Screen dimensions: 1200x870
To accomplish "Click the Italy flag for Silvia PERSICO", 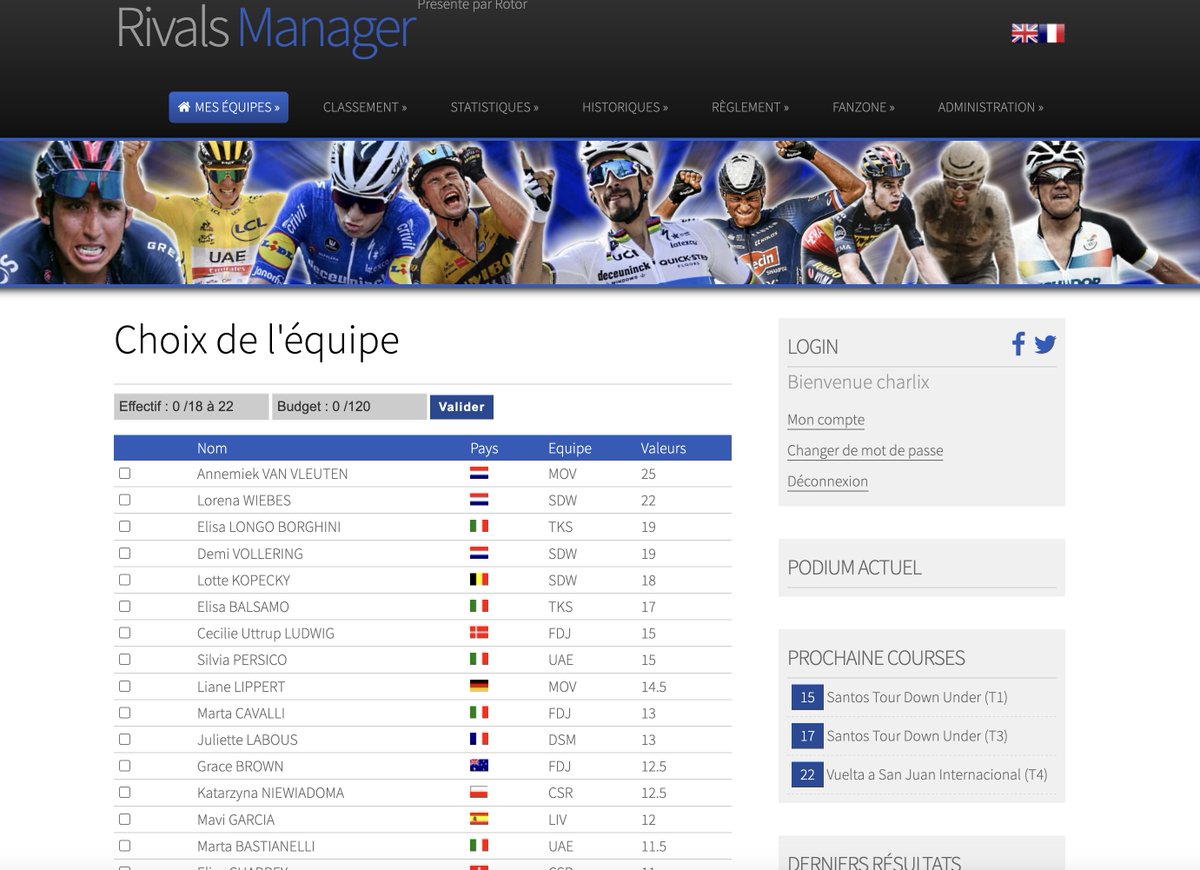I will (x=479, y=659).
